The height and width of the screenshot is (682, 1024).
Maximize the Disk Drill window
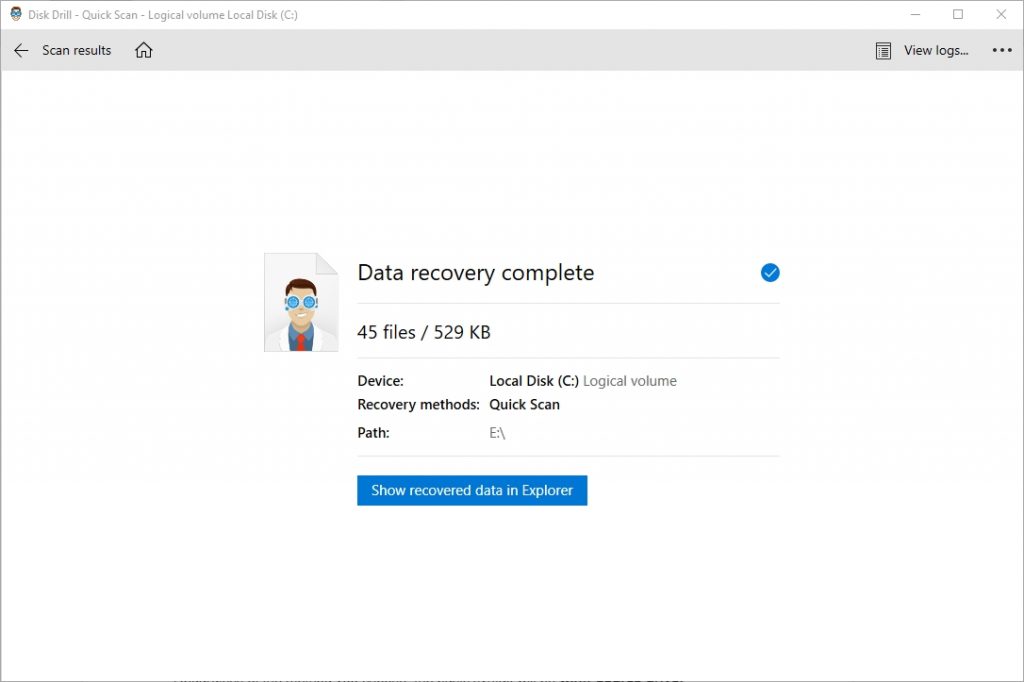[x=957, y=14]
